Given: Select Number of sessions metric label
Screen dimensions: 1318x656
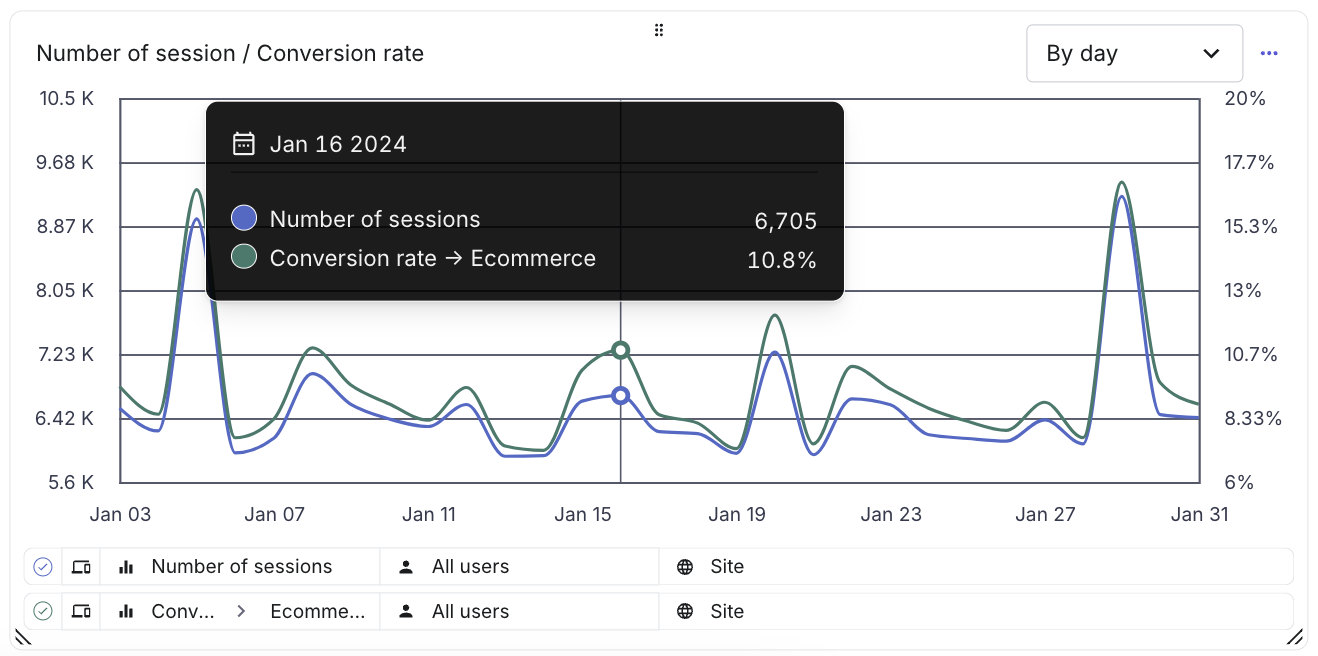Looking at the screenshot, I should pyautogui.click(x=242, y=567).
